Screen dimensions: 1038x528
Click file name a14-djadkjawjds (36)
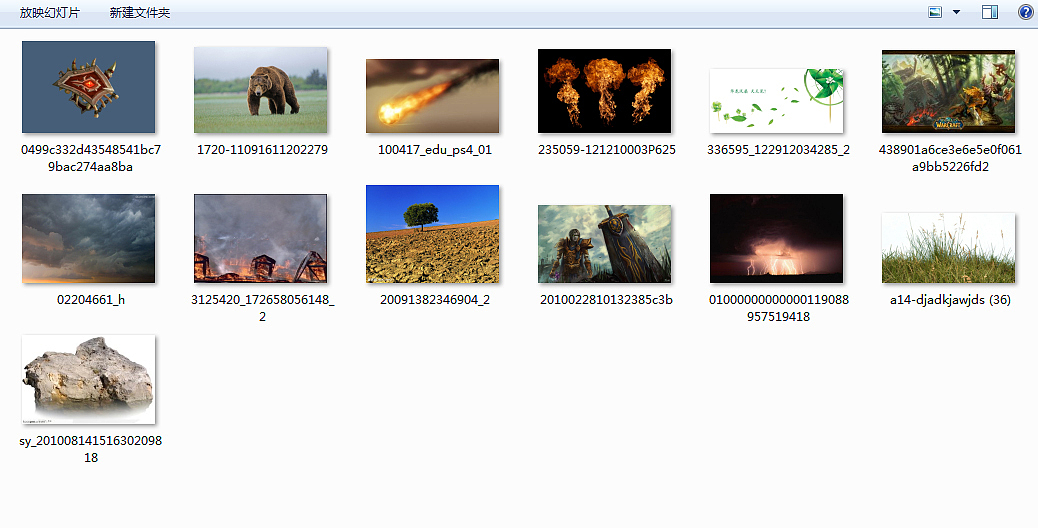point(951,300)
